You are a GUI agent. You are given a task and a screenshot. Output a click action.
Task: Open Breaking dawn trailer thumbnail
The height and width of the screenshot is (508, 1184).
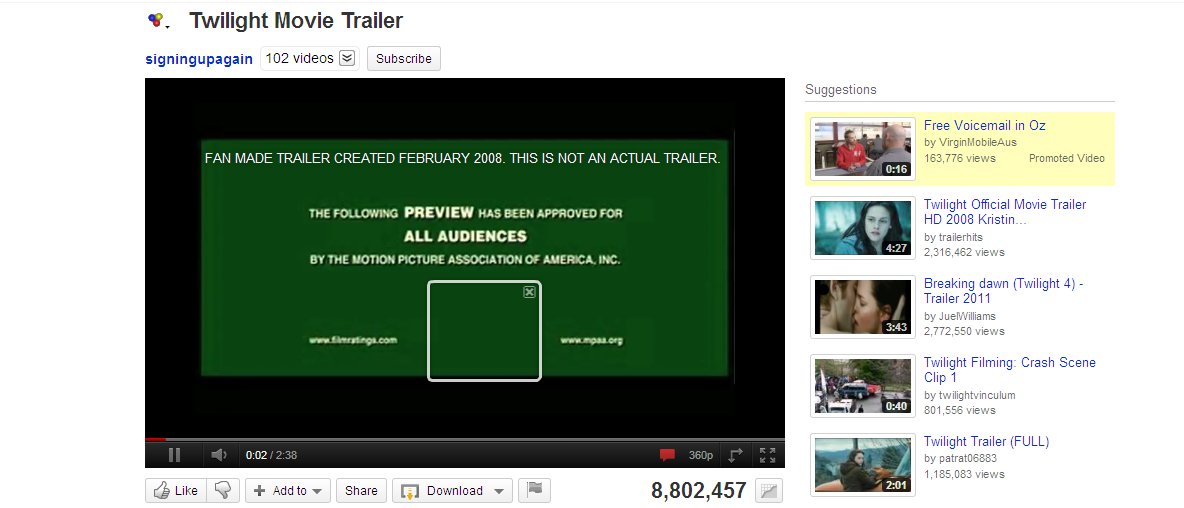[x=862, y=306]
